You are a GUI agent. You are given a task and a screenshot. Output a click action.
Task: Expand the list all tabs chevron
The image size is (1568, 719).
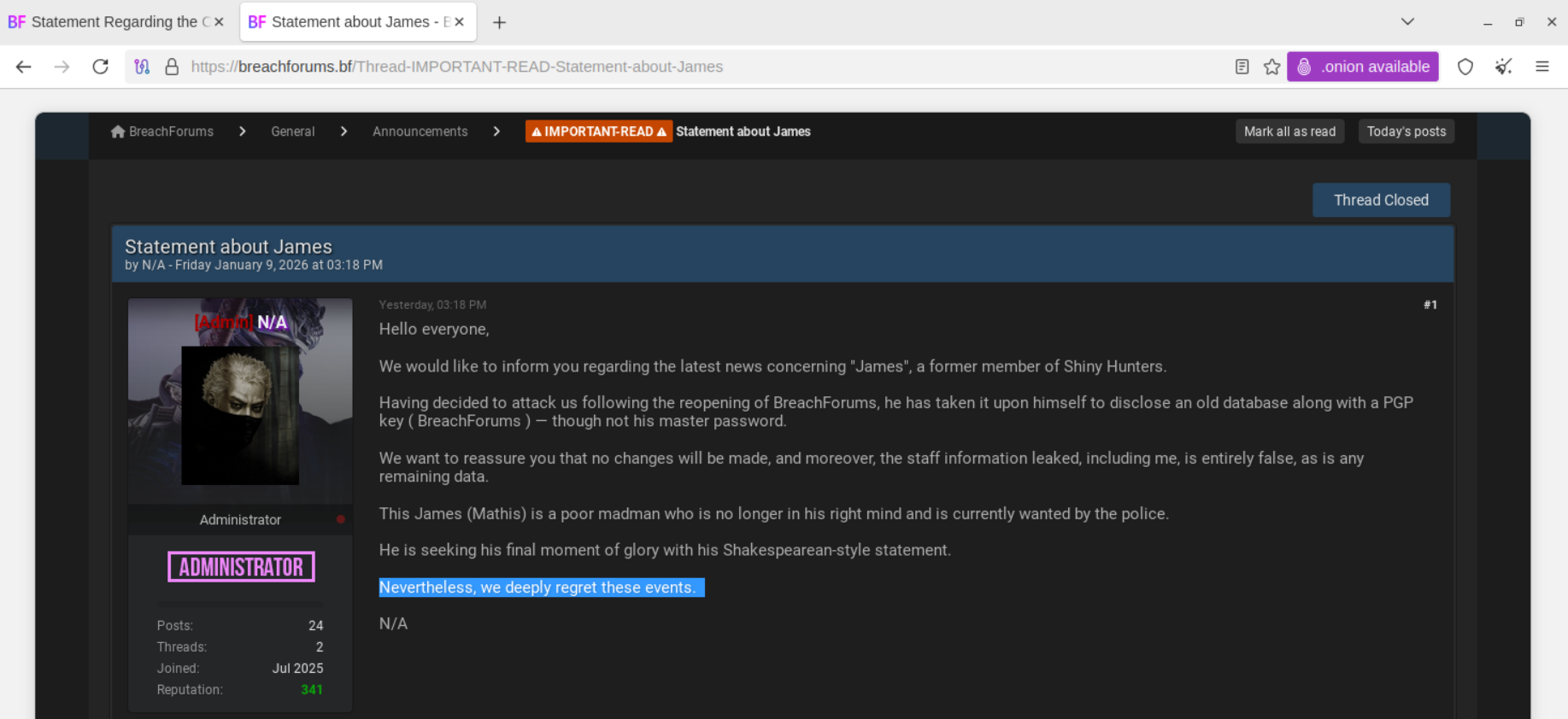click(1407, 22)
